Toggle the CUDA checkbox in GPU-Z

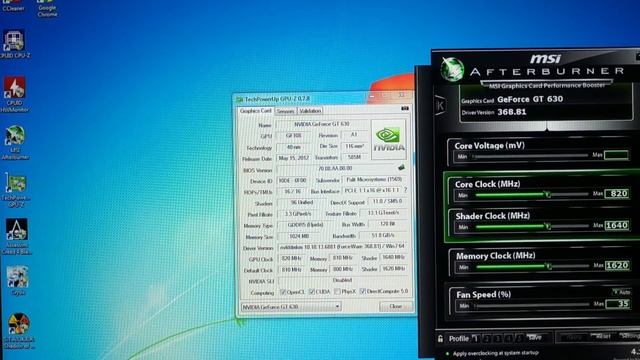[x=312, y=291]
